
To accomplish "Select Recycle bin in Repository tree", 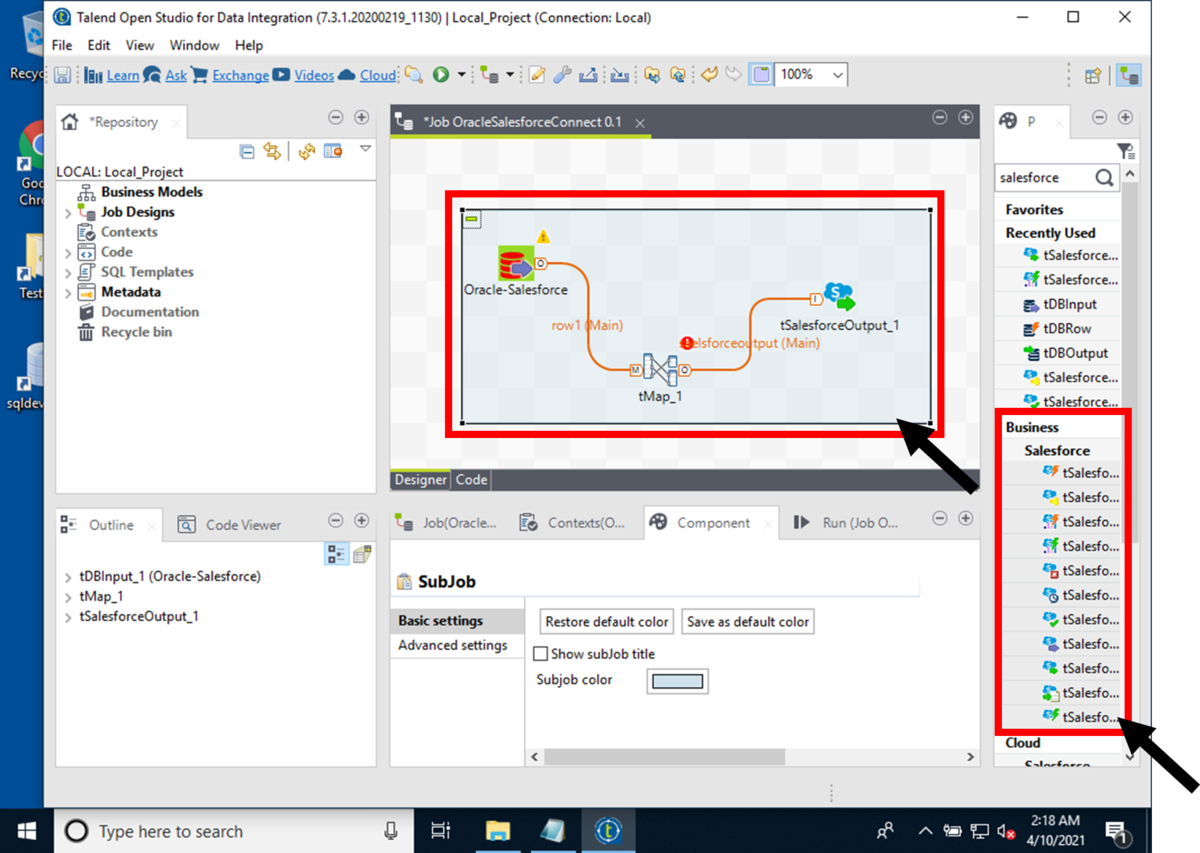I will click(136, 332).
